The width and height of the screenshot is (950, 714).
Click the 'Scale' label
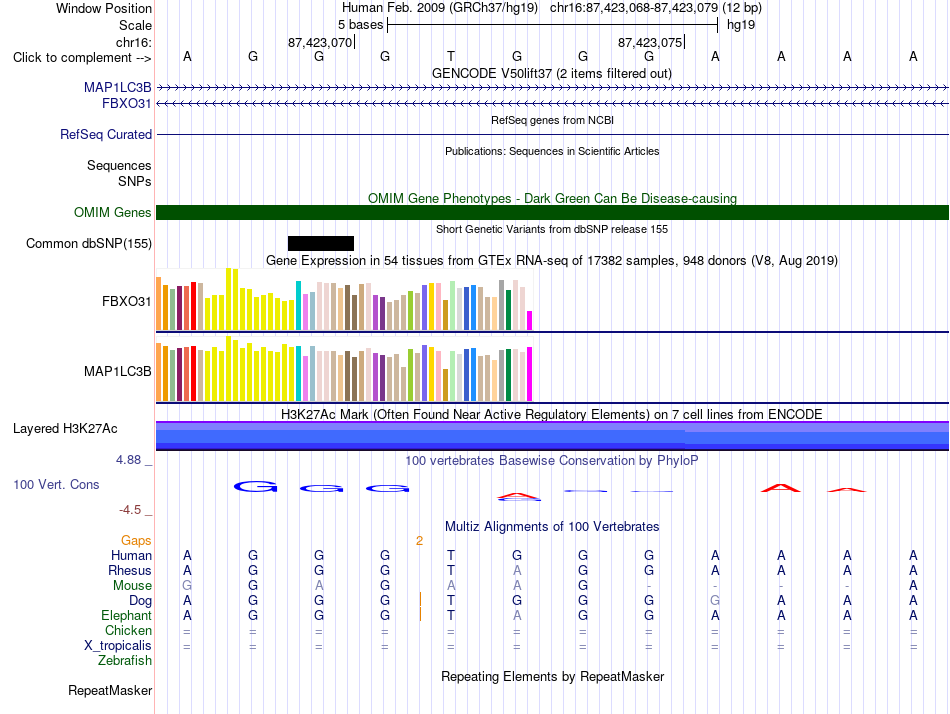pos(136,25)
